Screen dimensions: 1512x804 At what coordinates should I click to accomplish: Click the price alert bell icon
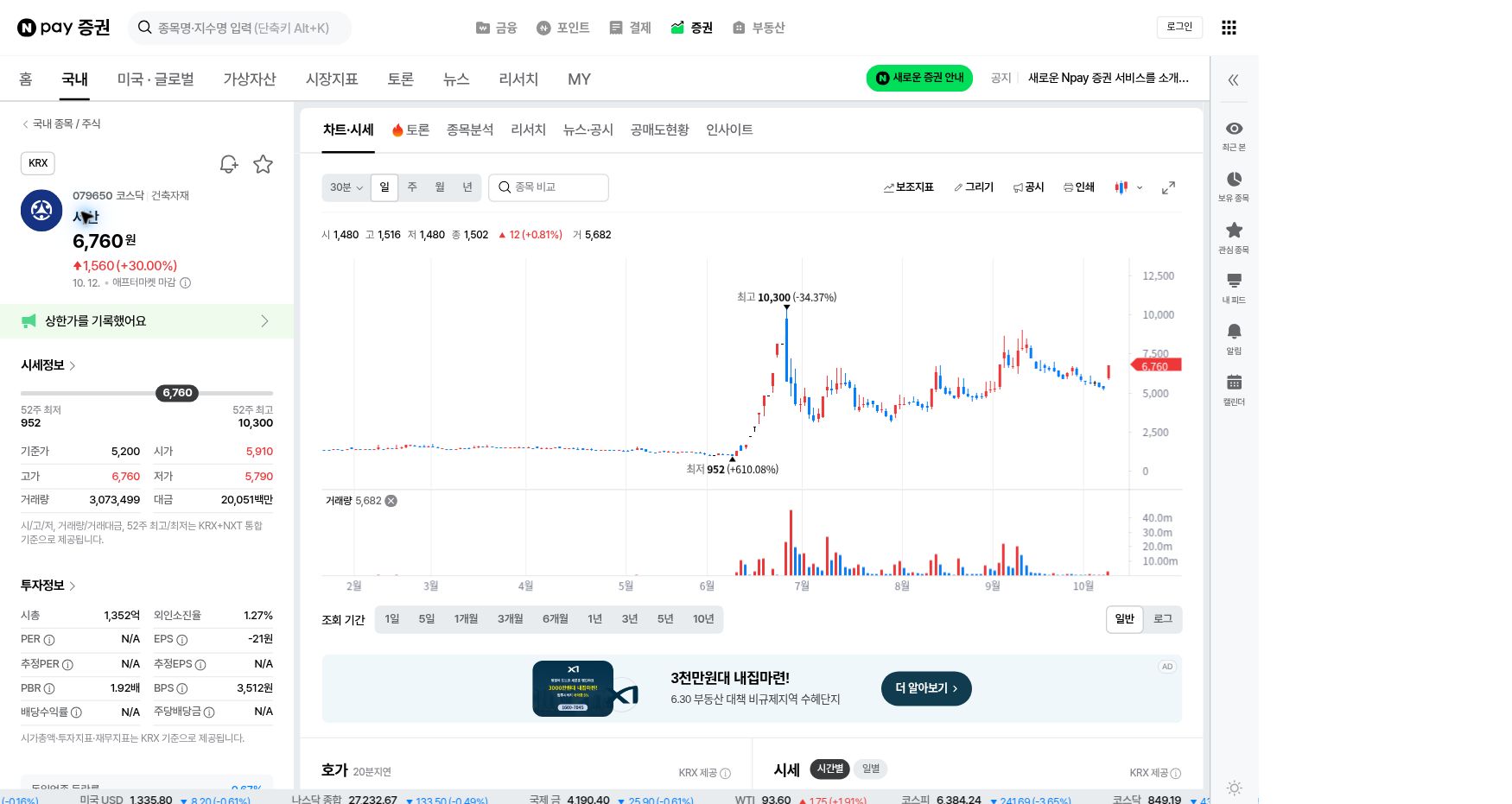click(229, 164)
